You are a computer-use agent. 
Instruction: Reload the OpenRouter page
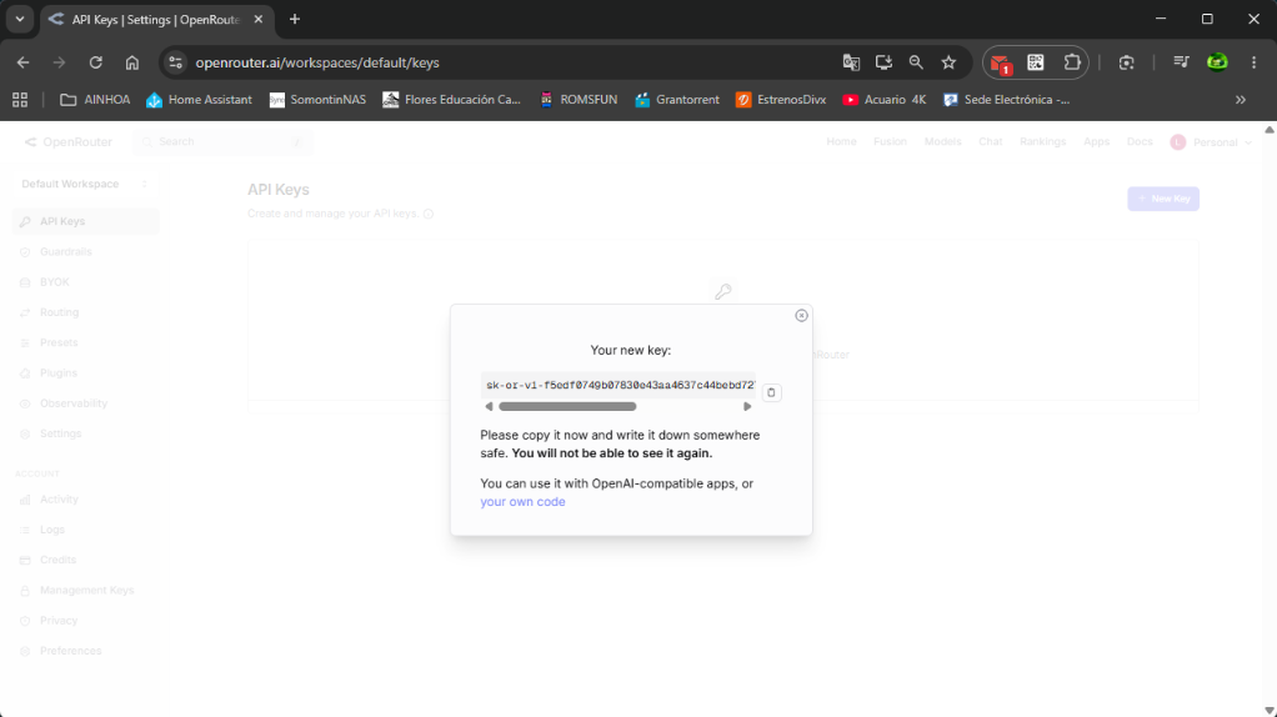tap(96, 62)
